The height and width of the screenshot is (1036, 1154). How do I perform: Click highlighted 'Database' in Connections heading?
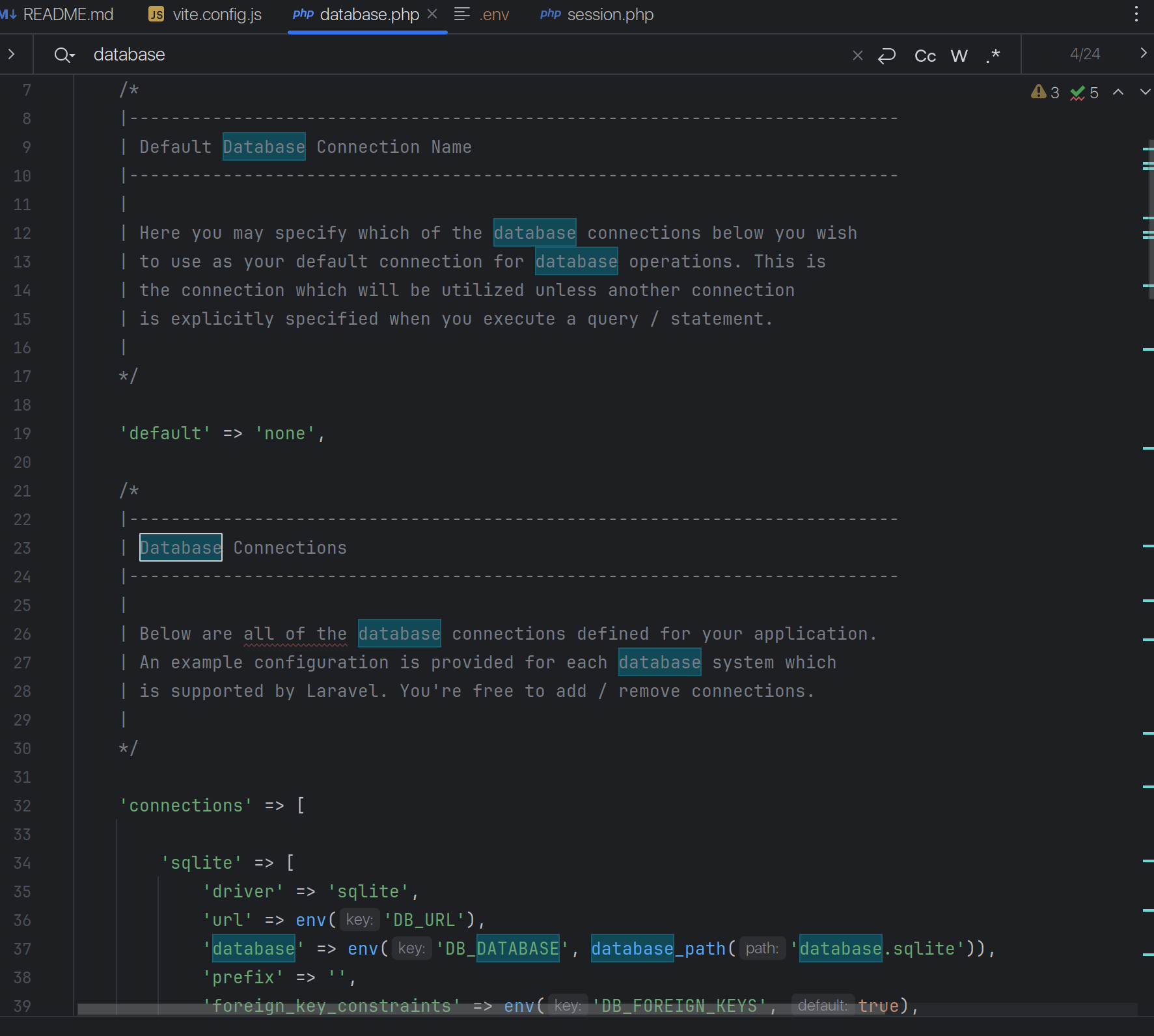pos(181,548)
